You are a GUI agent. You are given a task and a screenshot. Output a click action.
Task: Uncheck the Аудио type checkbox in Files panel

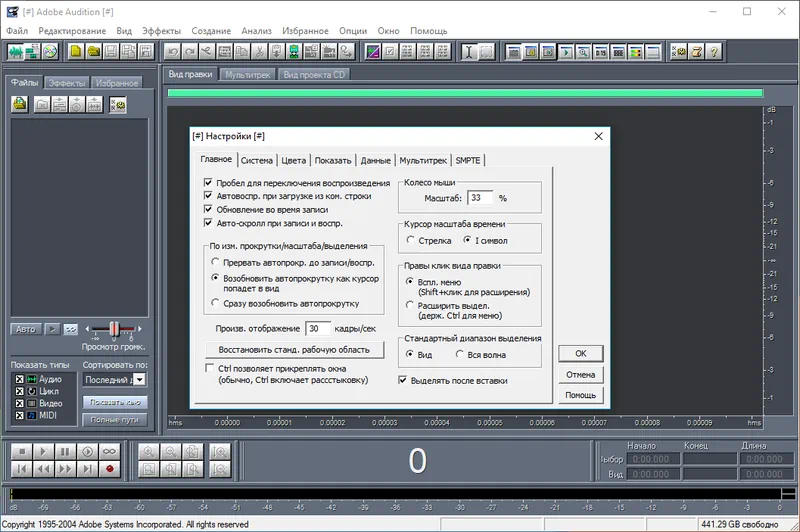tap(19, 379)
